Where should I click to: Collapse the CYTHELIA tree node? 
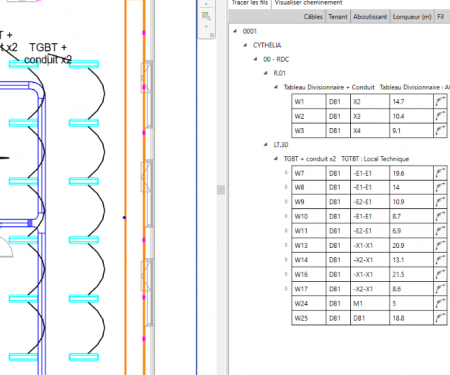245,45
